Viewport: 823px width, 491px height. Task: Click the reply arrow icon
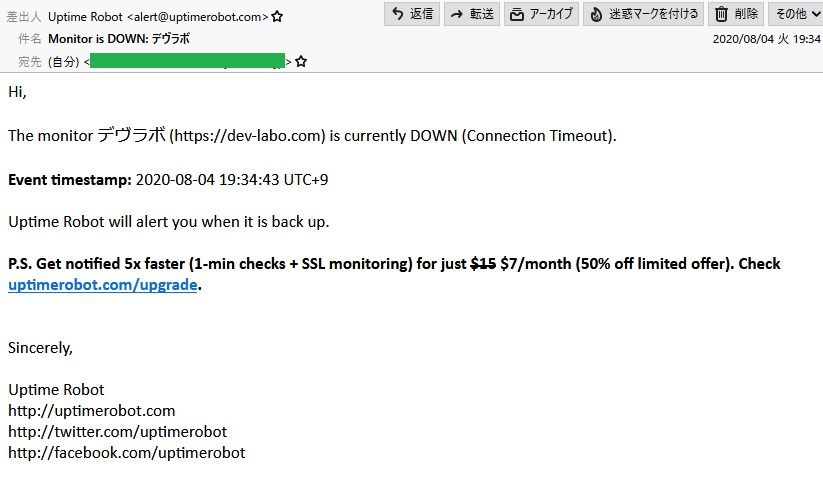397,14
